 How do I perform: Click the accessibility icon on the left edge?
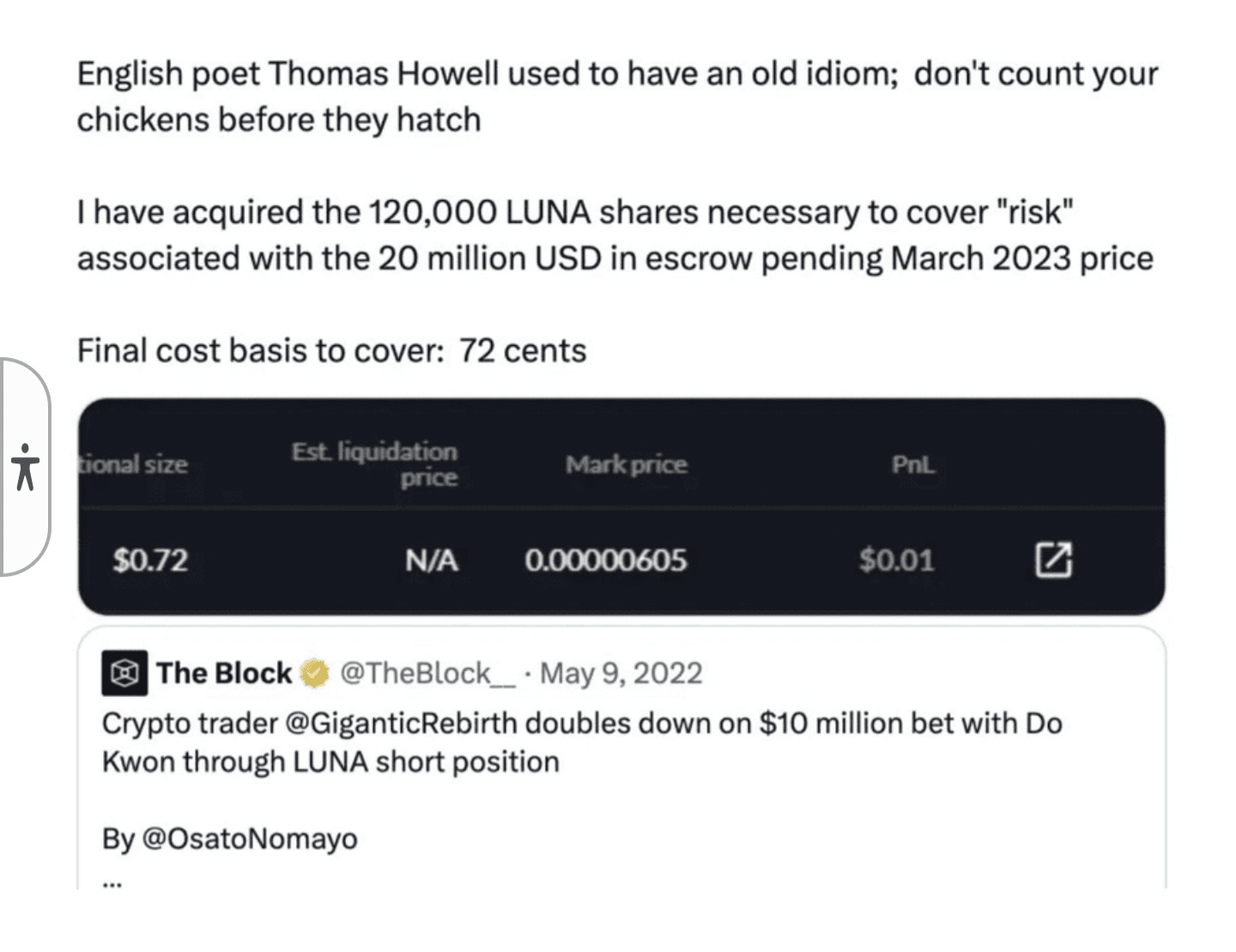point(27,468)
